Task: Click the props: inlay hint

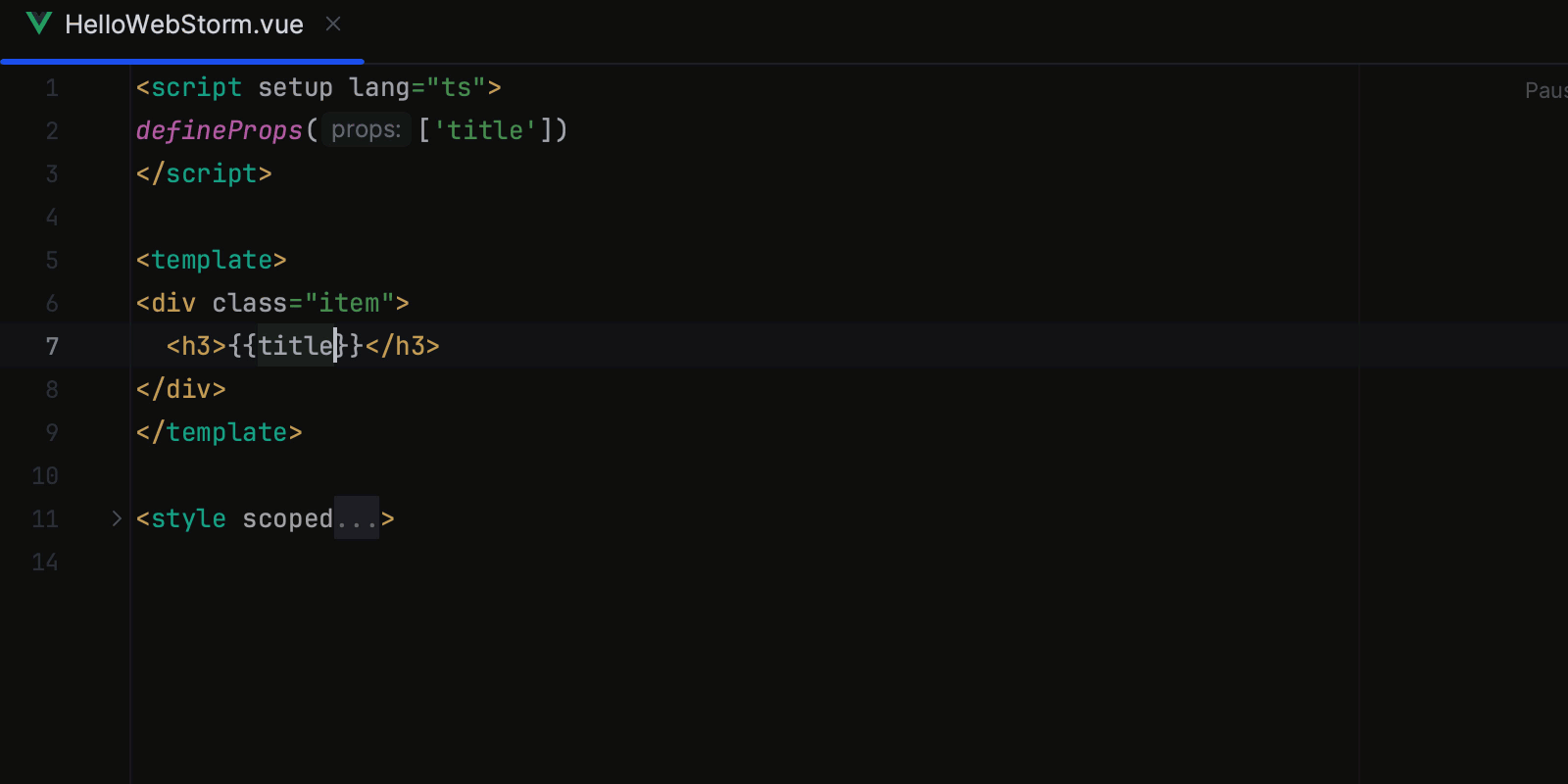Action: click(367, 129)
